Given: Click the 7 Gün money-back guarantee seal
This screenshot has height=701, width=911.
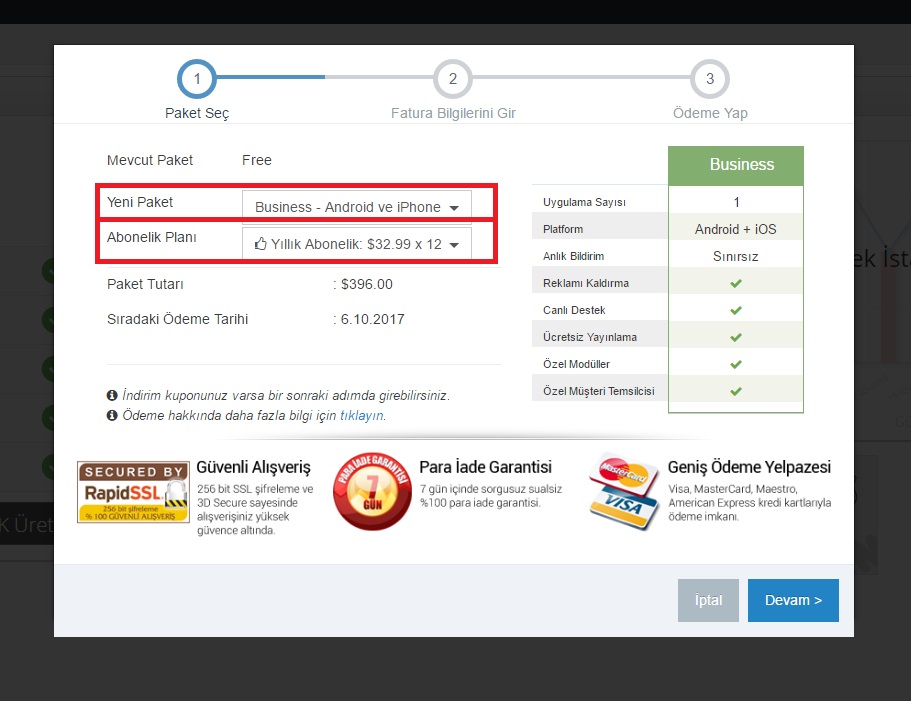Looking at the screenshot, I should tap(372, 491).
